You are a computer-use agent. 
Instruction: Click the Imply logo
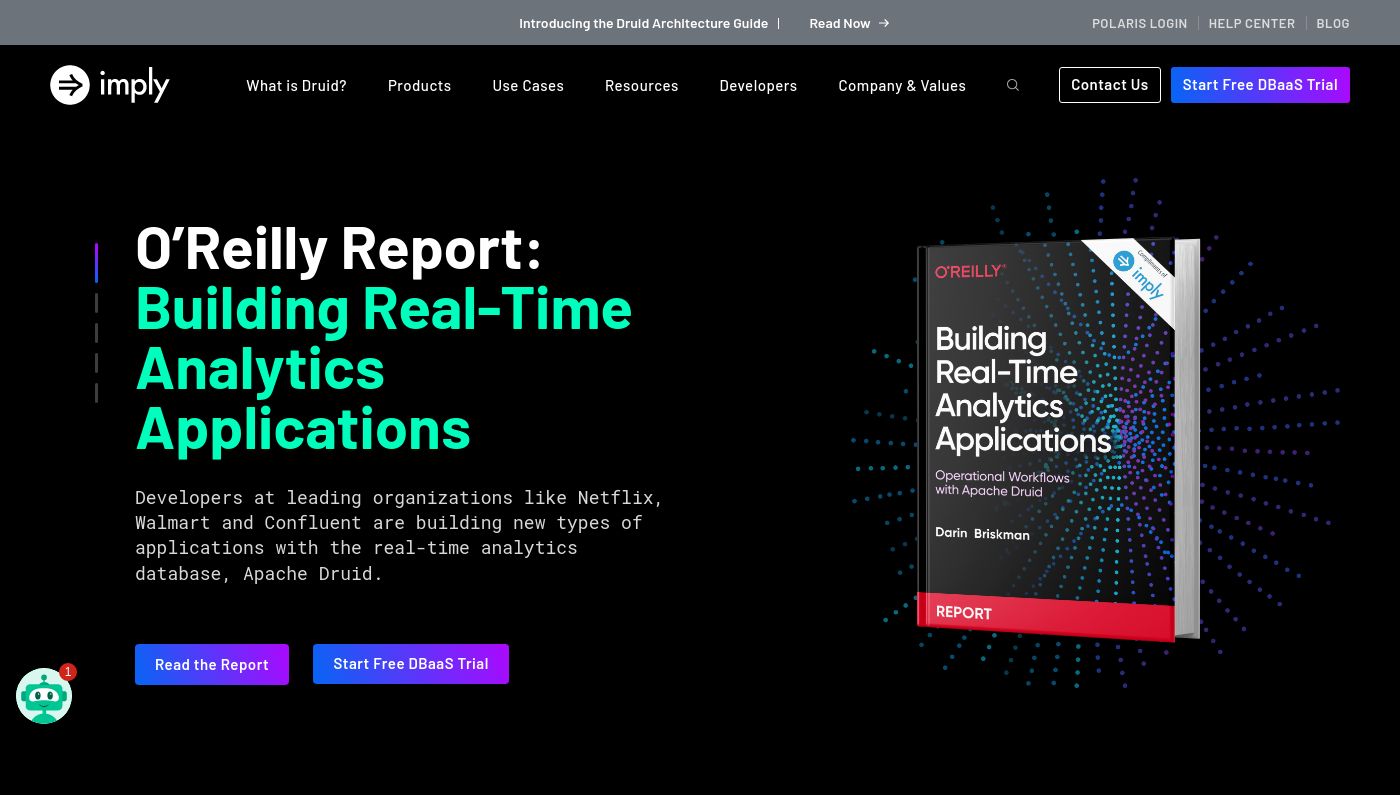click(110, 85)
